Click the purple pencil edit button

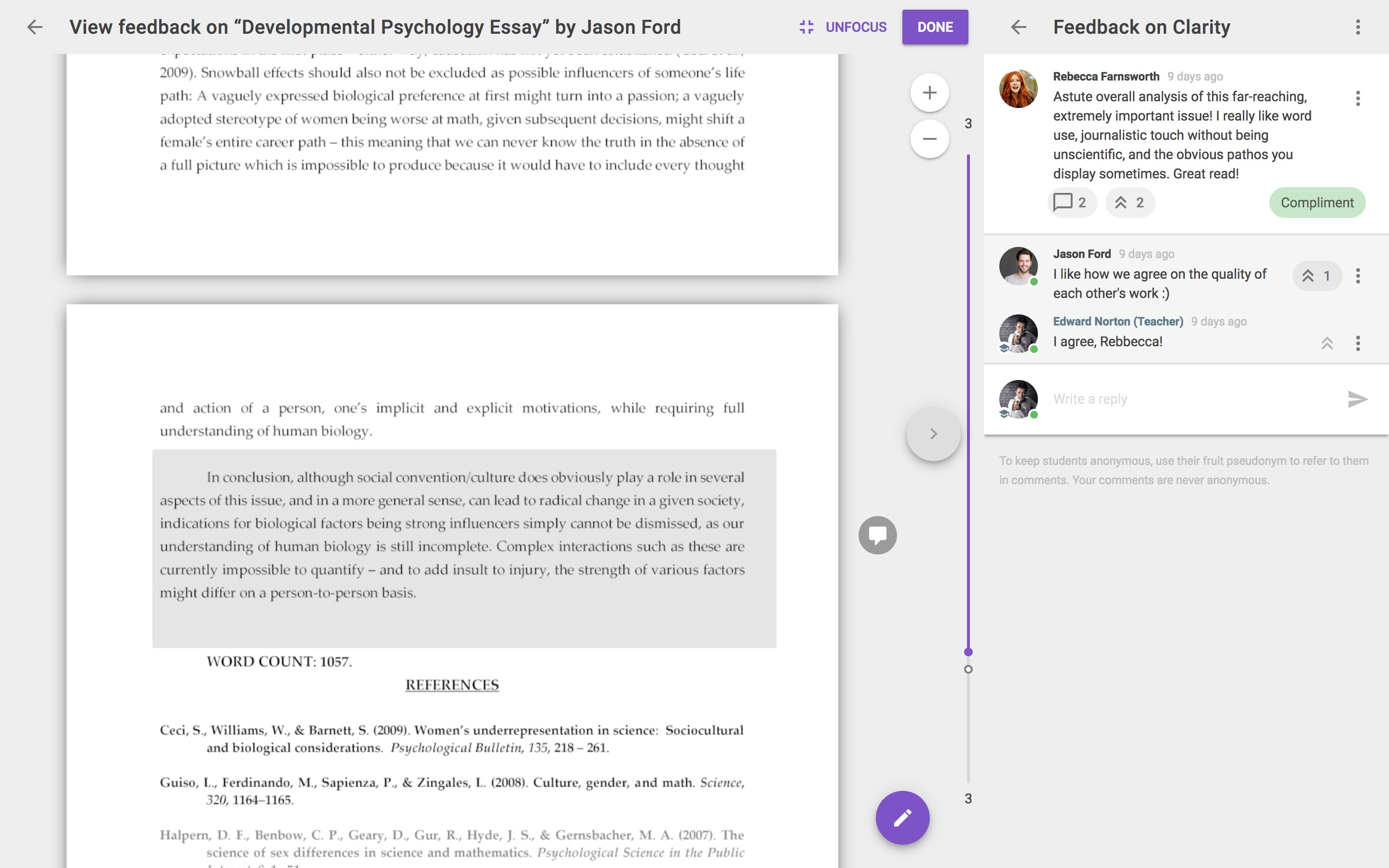(902, 817)
